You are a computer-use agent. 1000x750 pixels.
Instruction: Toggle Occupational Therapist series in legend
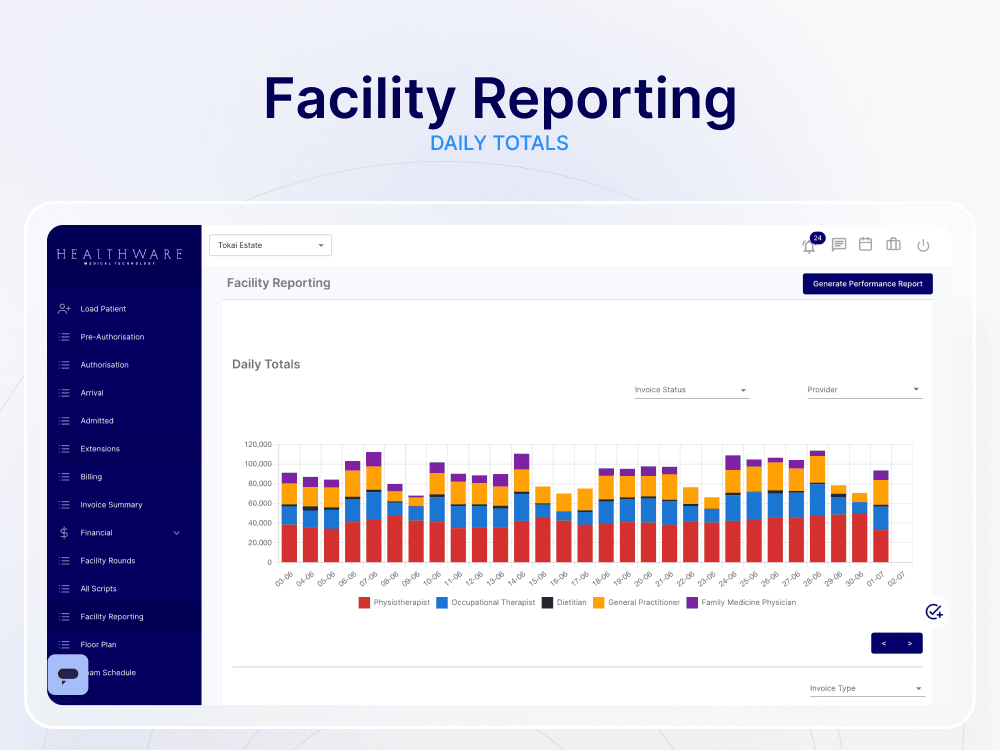pos(486,603)
